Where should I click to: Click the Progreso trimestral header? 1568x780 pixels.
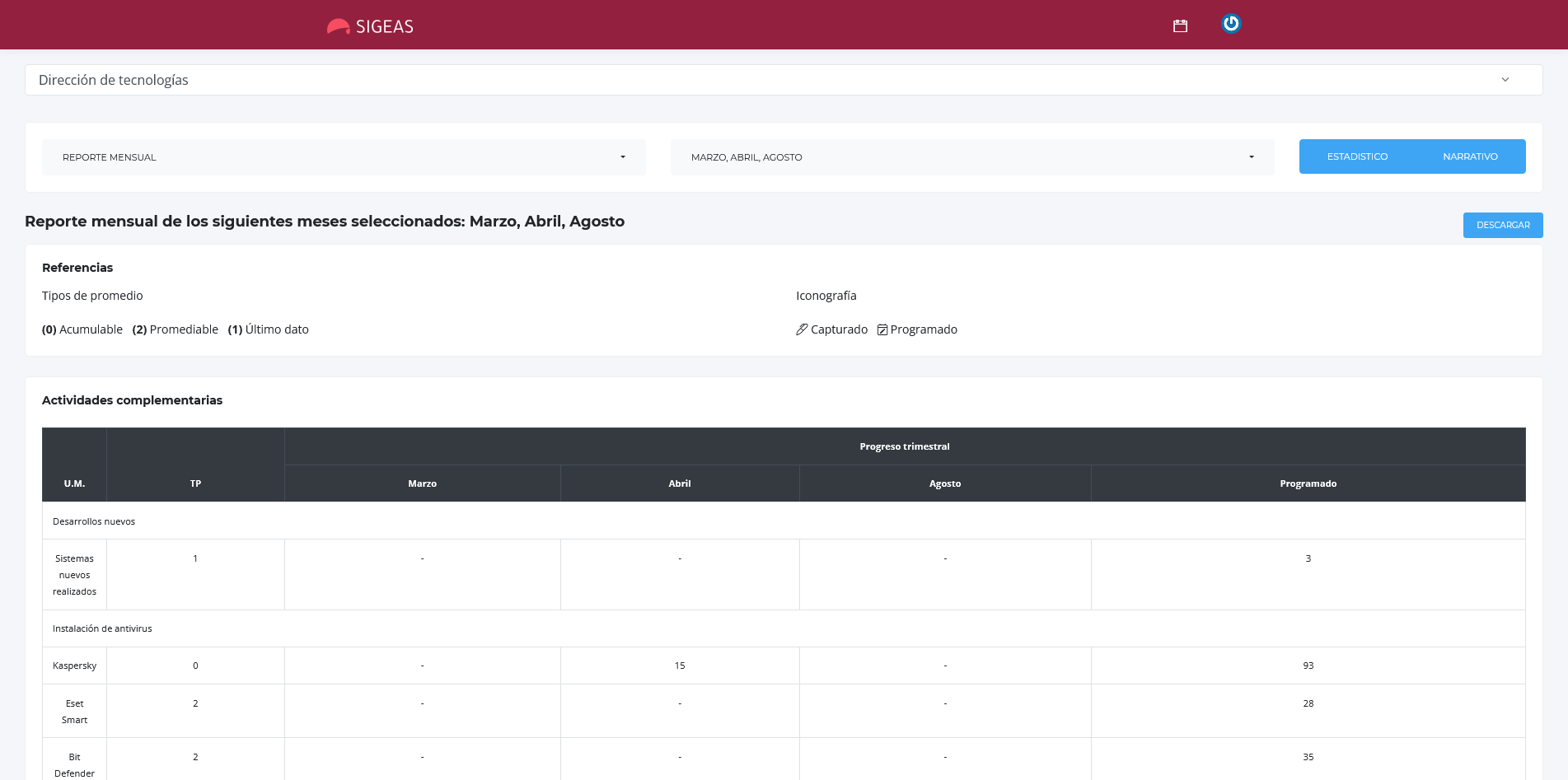[x=905, y=446]
